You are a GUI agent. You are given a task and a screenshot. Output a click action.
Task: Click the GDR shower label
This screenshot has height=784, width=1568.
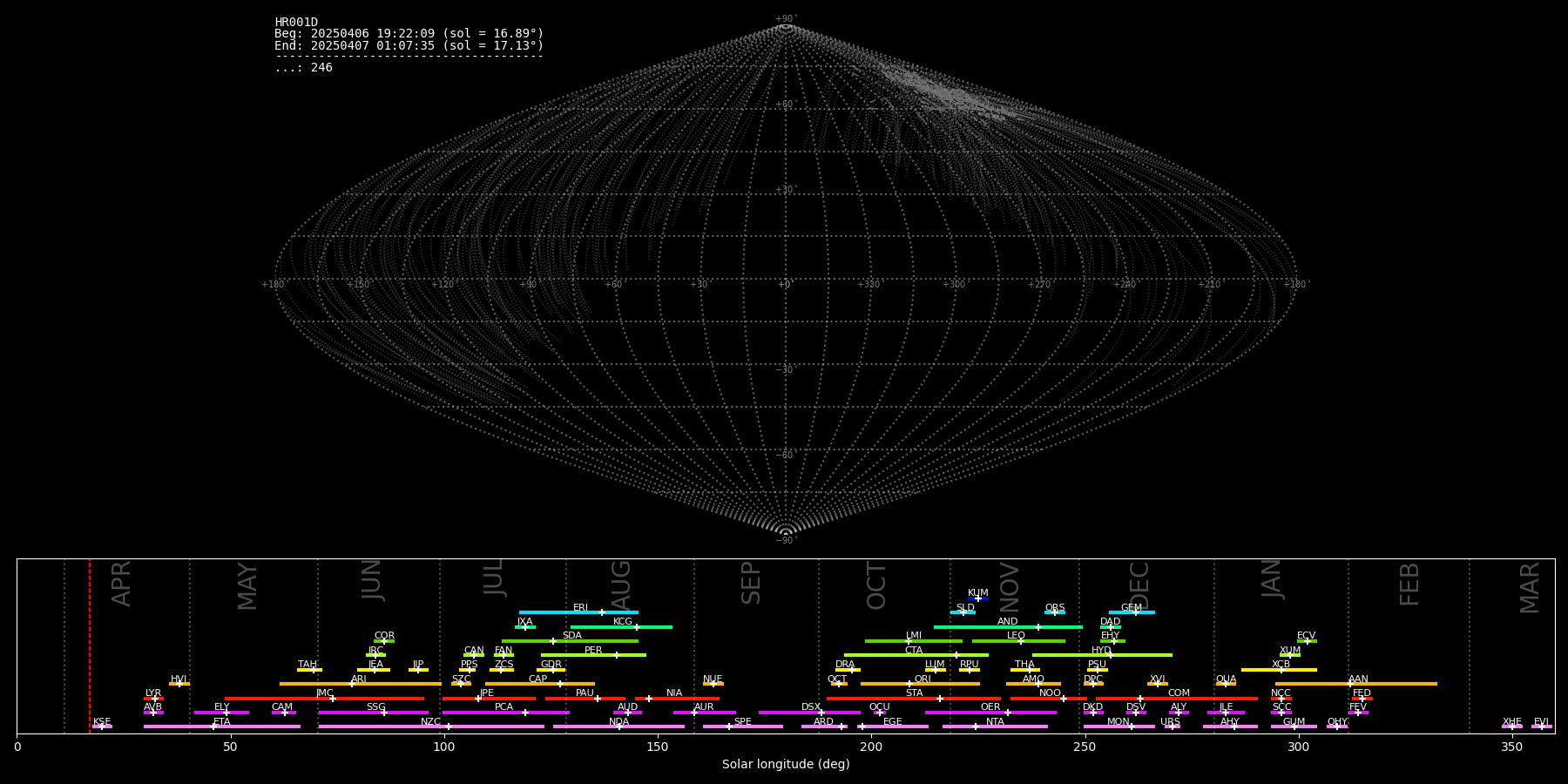click(x=551, y=665)
